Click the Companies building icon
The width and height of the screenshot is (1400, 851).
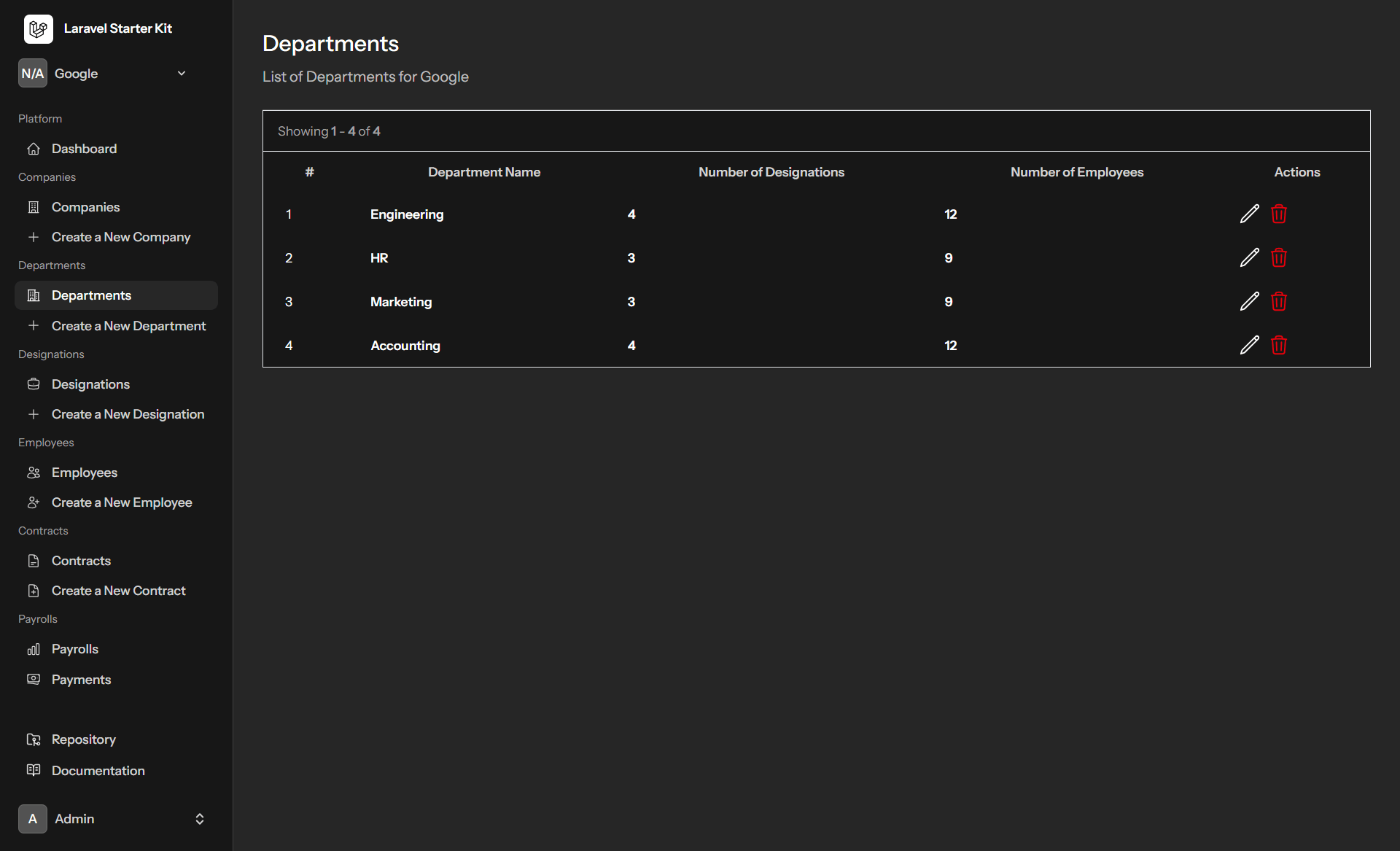pos(34,207)
